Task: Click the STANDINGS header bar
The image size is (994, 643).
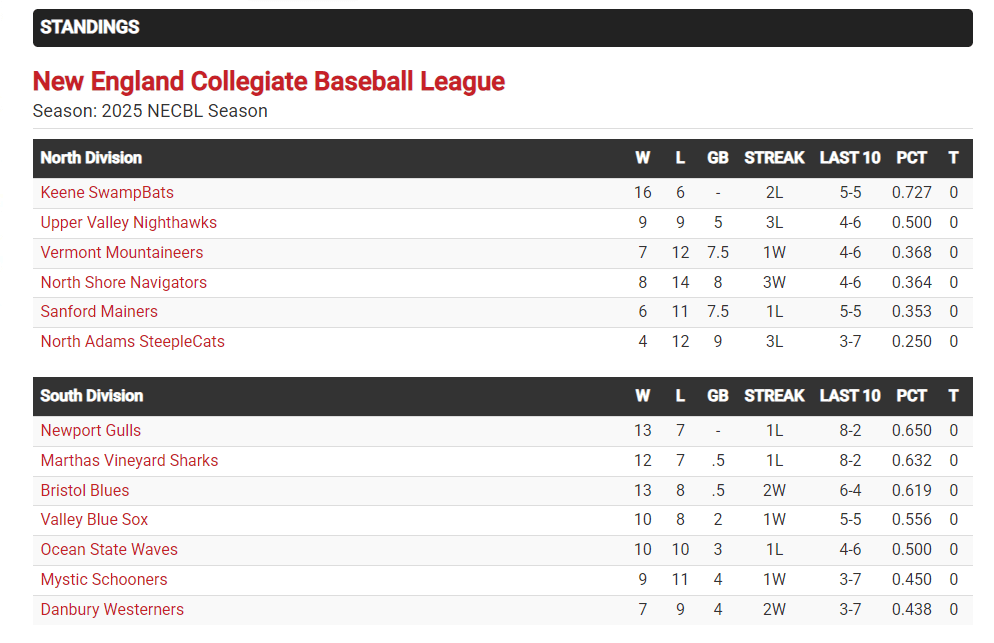Action: (502, 28)
